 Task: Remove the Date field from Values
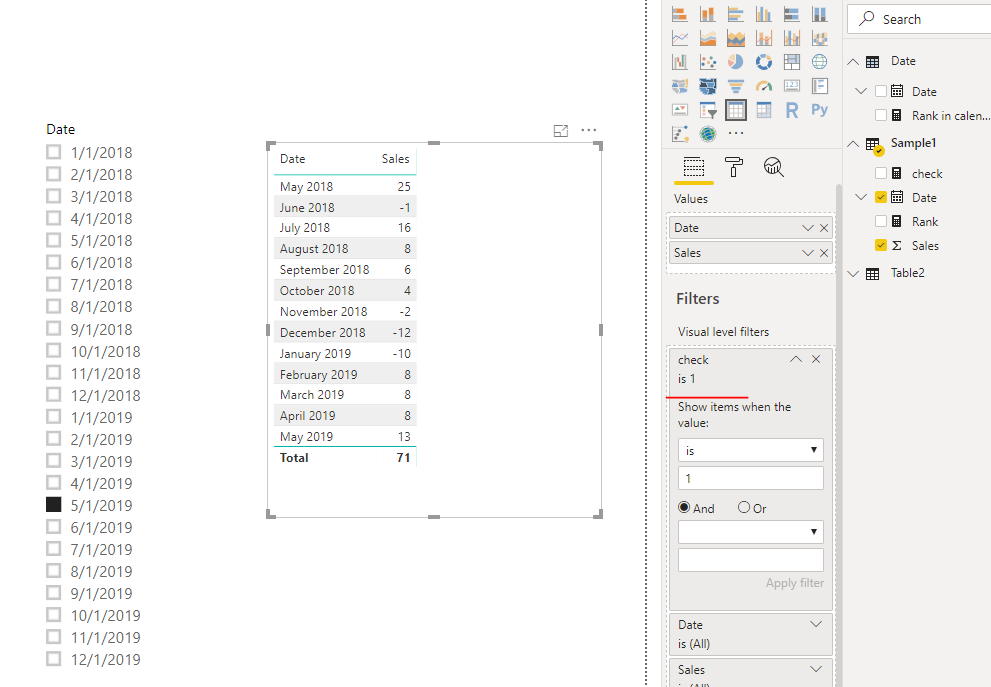pos(824,228)
